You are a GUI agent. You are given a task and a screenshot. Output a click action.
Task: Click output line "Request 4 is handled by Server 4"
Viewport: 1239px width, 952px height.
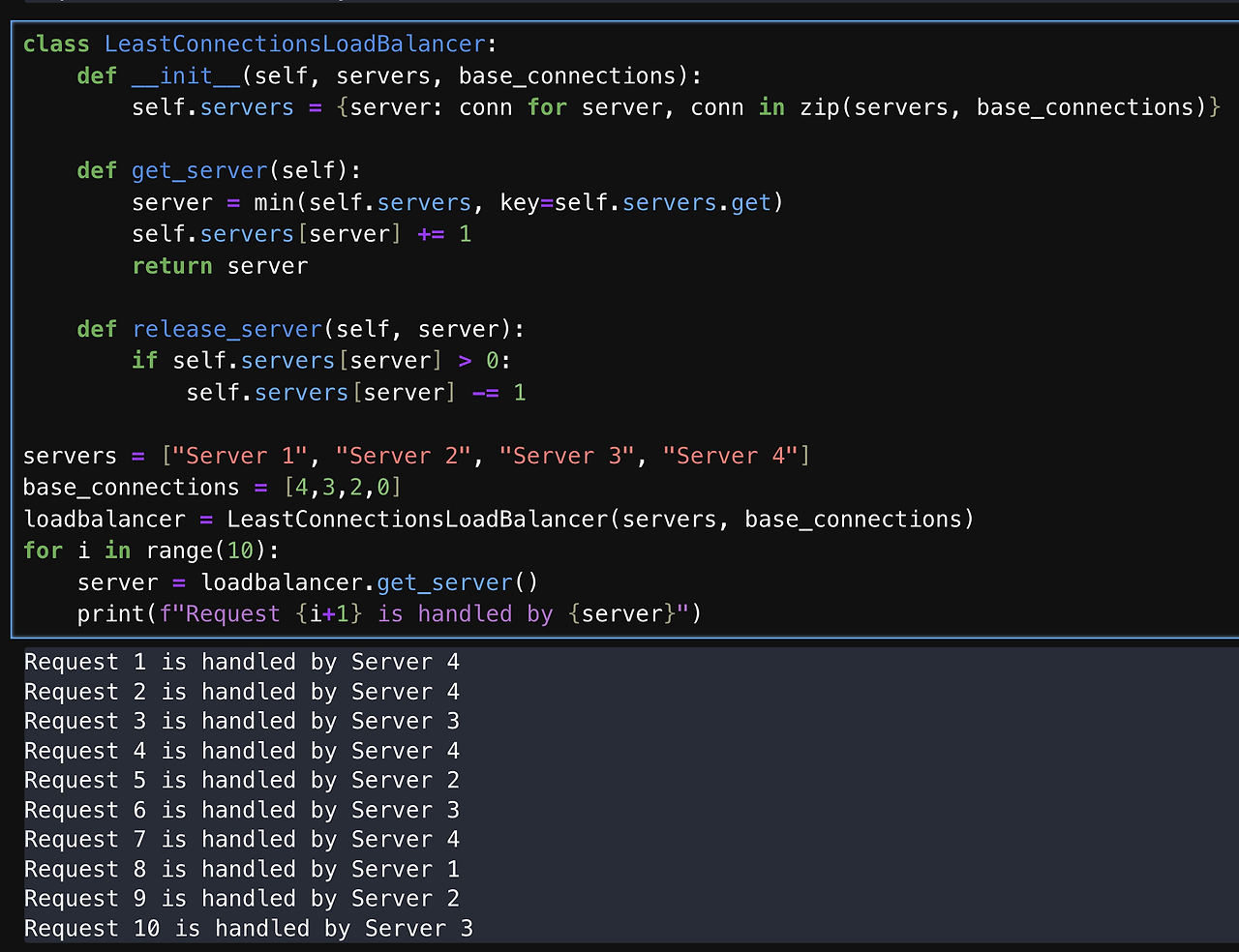tap(242, 751)
